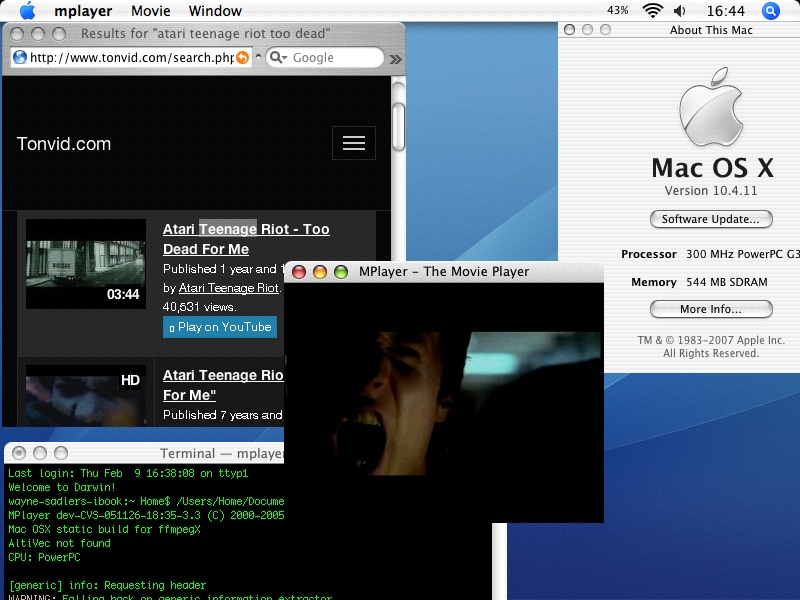Minimize the MPlayer movie window
Image resolution: width=800 pixels, height=600 pixels.
320,272
